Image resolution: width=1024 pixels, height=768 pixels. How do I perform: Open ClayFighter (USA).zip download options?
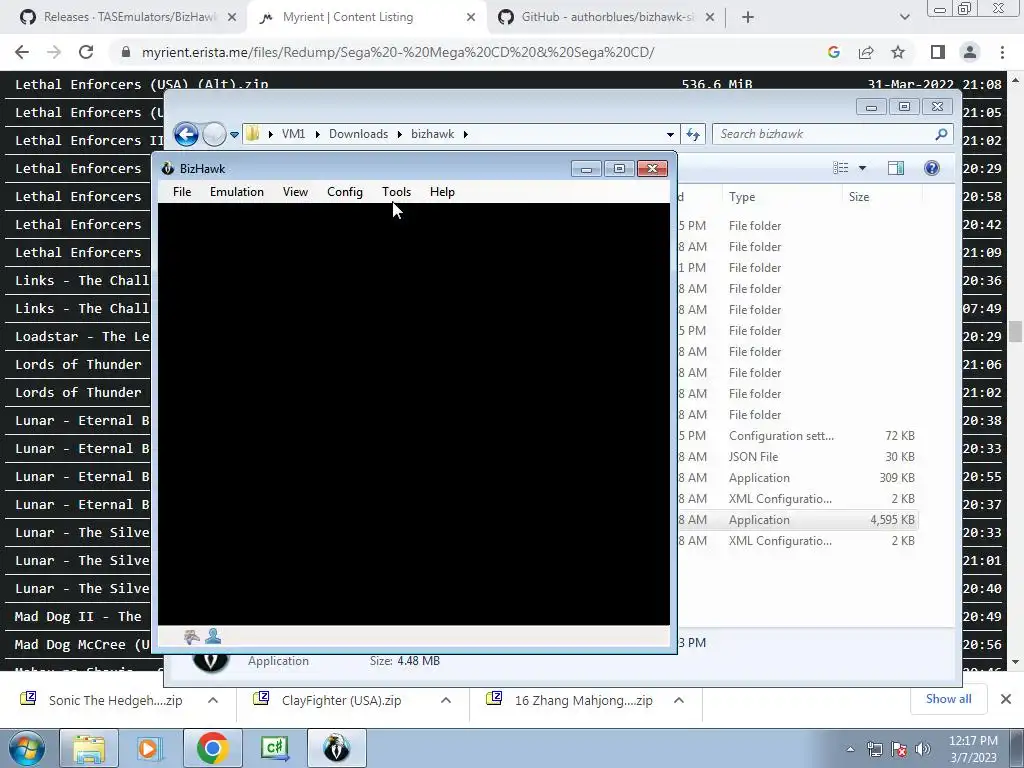446,700
